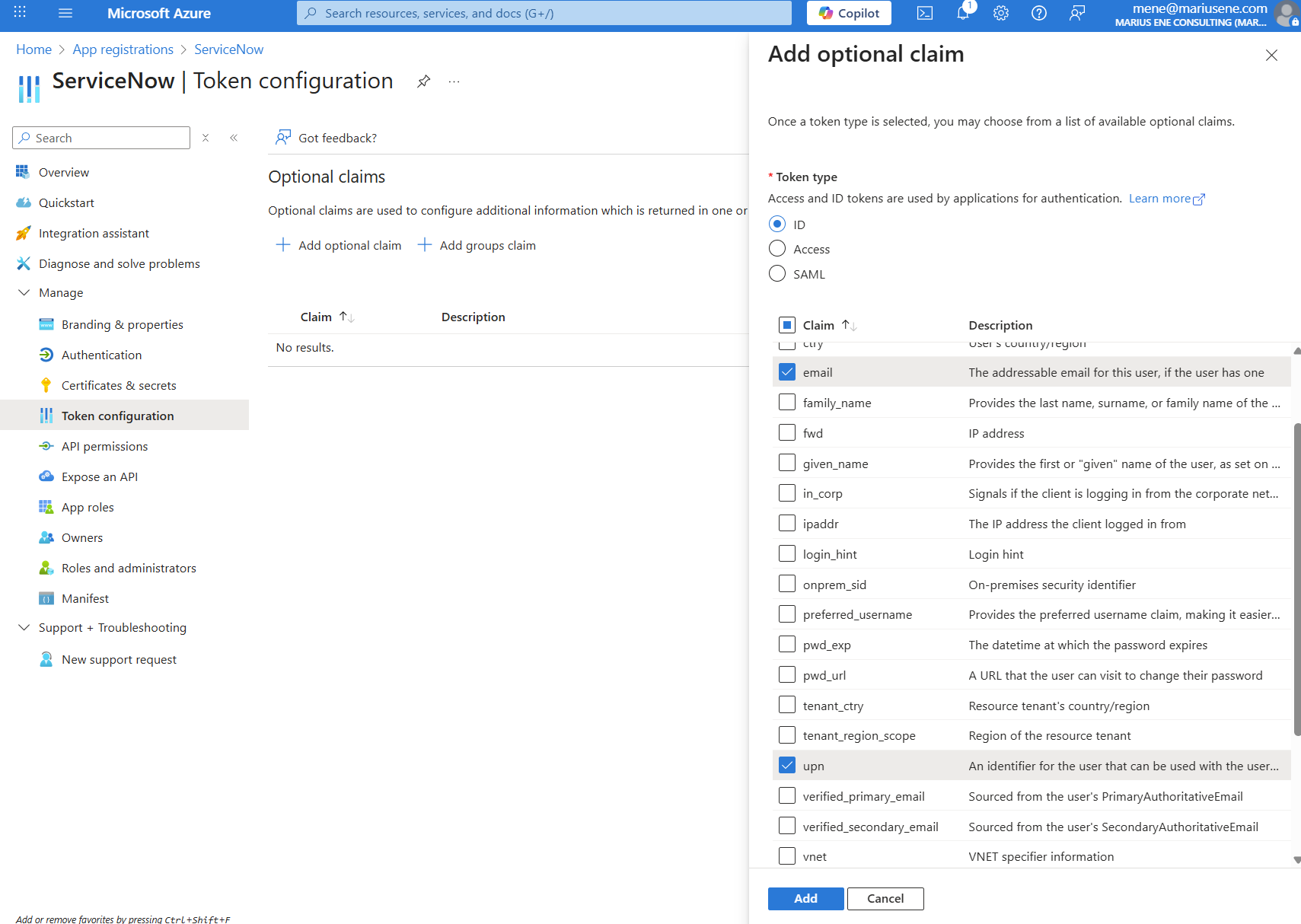Click the Add button
The height and width of the screenshot is (924, 1301).
805,898
